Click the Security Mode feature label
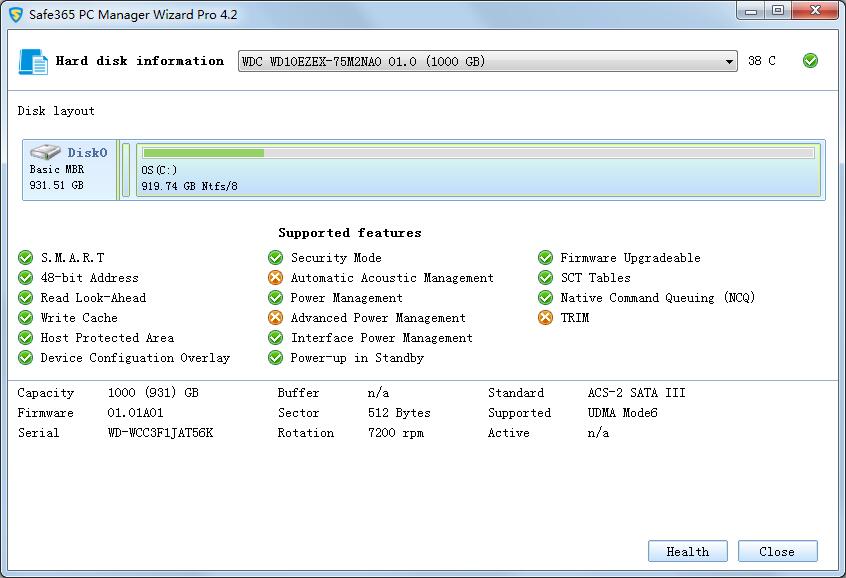The width and height of the screenshot is (846, 578). [336, 258]
